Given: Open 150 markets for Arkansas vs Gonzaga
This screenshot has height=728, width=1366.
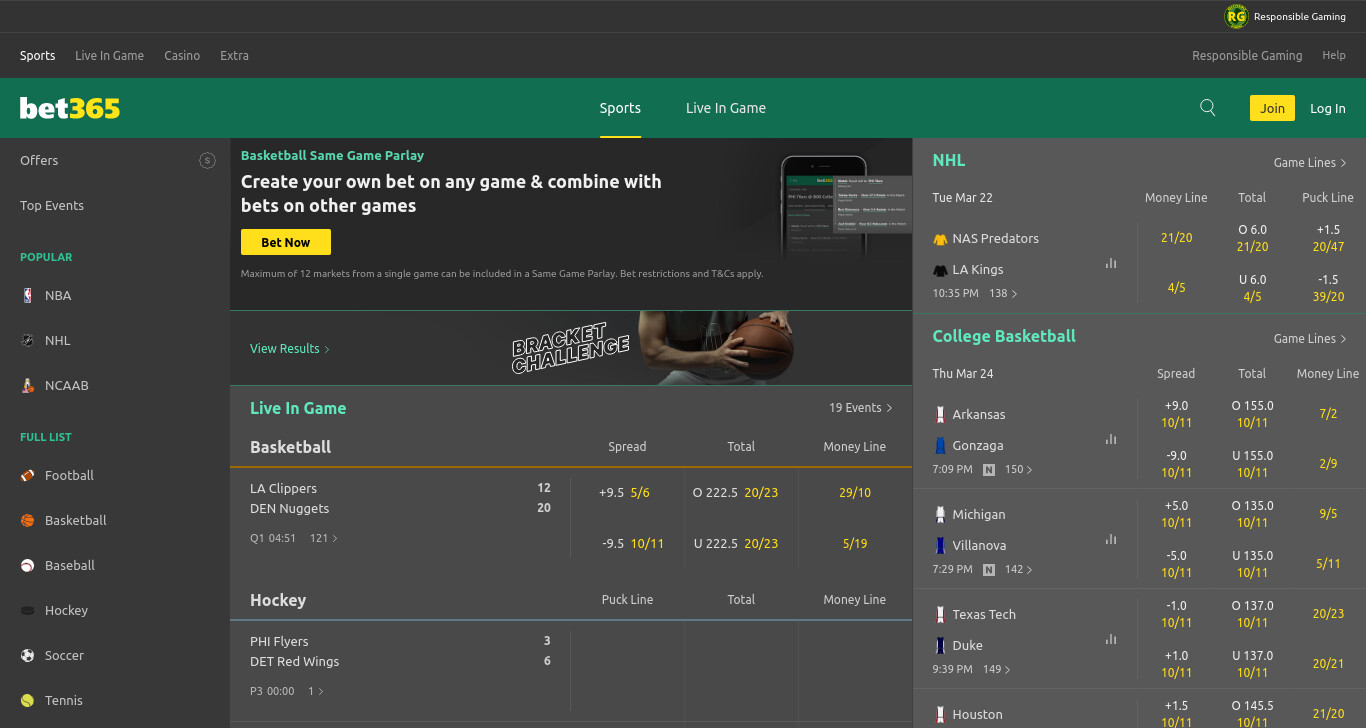Looking at the screenshot, I should [1019, 469].
